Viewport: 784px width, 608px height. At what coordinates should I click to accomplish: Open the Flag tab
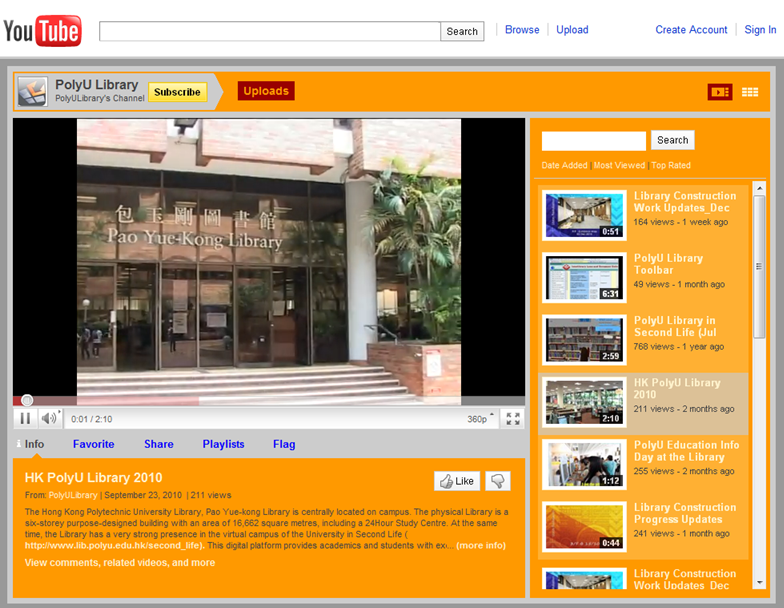284,444
